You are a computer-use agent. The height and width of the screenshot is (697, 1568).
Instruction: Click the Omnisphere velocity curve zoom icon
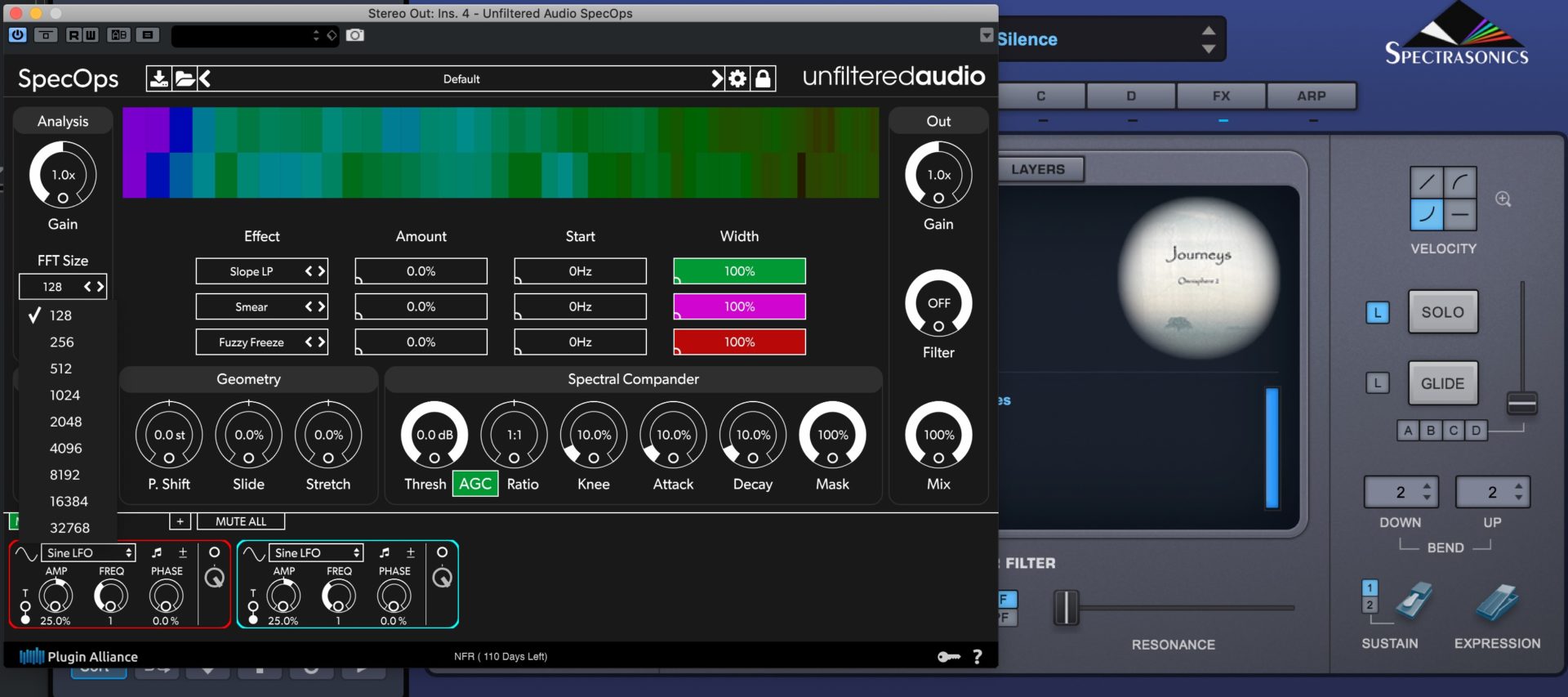click(1503, 199)
